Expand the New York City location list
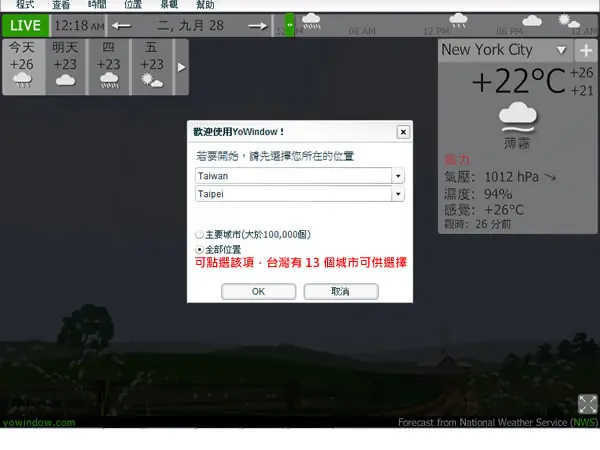The width and height of the screenshot is (600, 450). [x=561, y=50]
